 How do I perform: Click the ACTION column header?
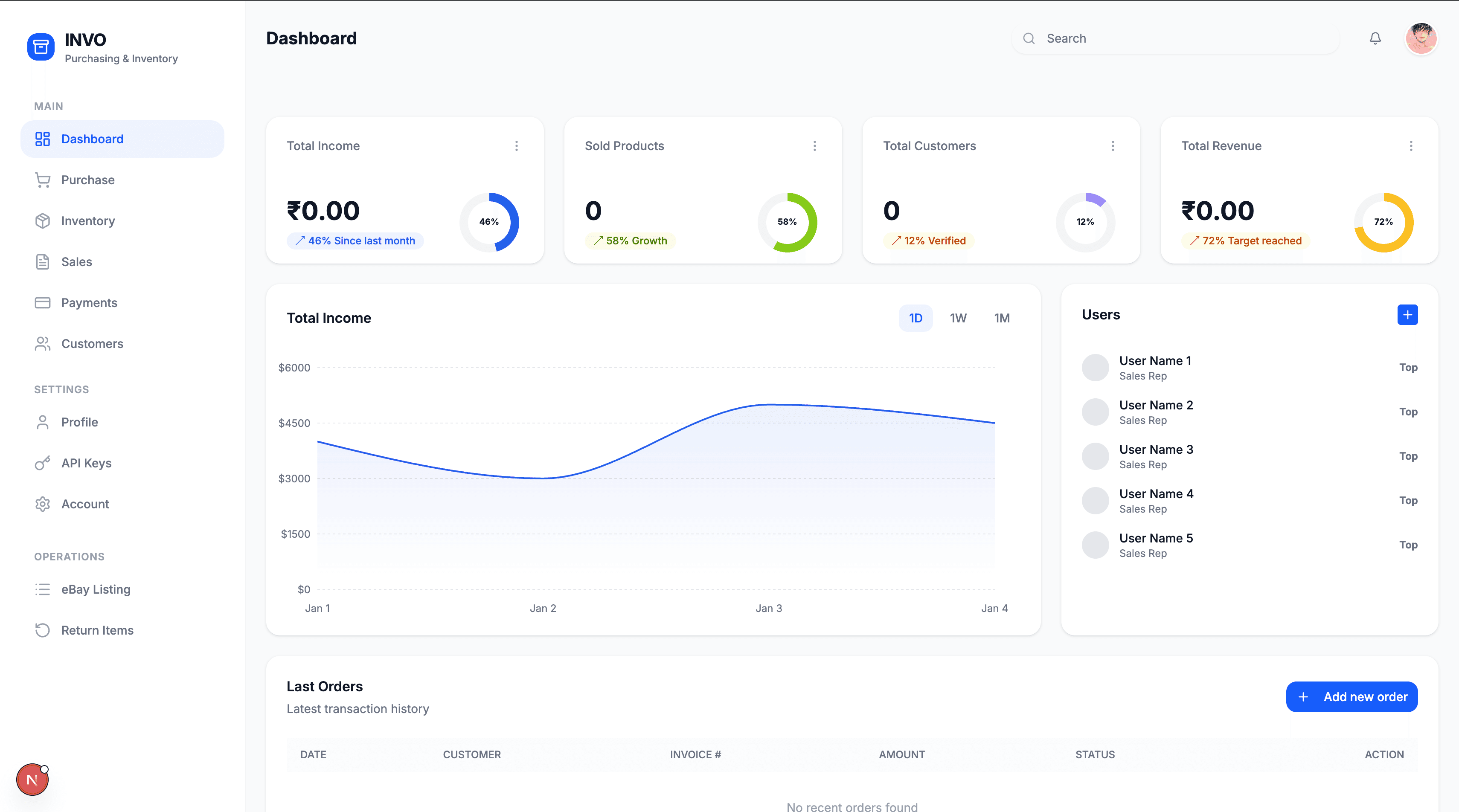(x=1384, y=754)
